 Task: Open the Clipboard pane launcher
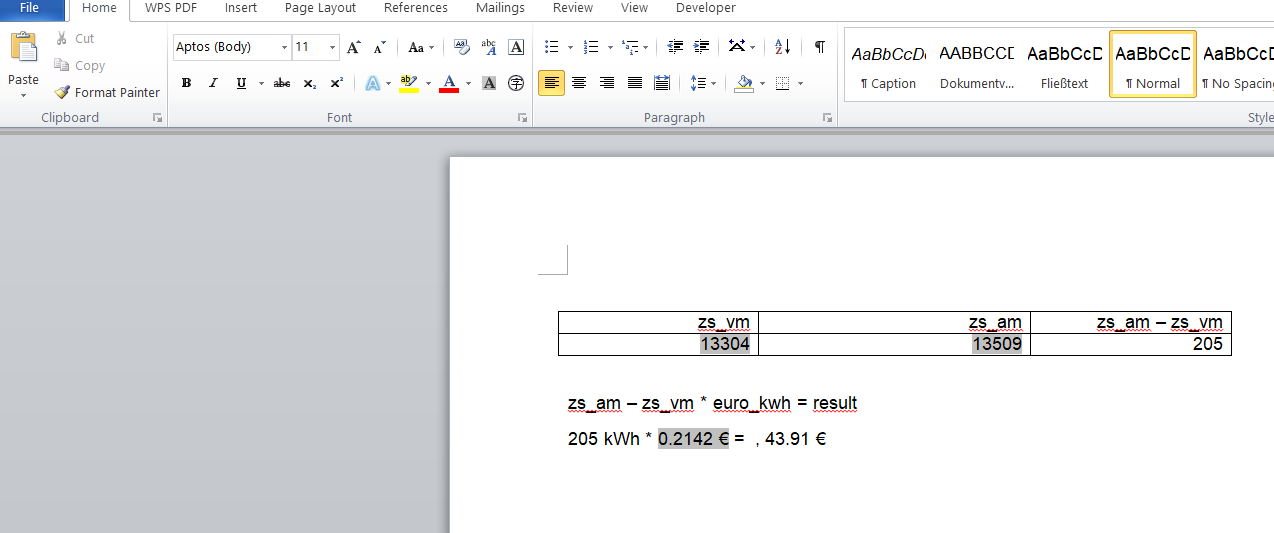click(157, 118)
